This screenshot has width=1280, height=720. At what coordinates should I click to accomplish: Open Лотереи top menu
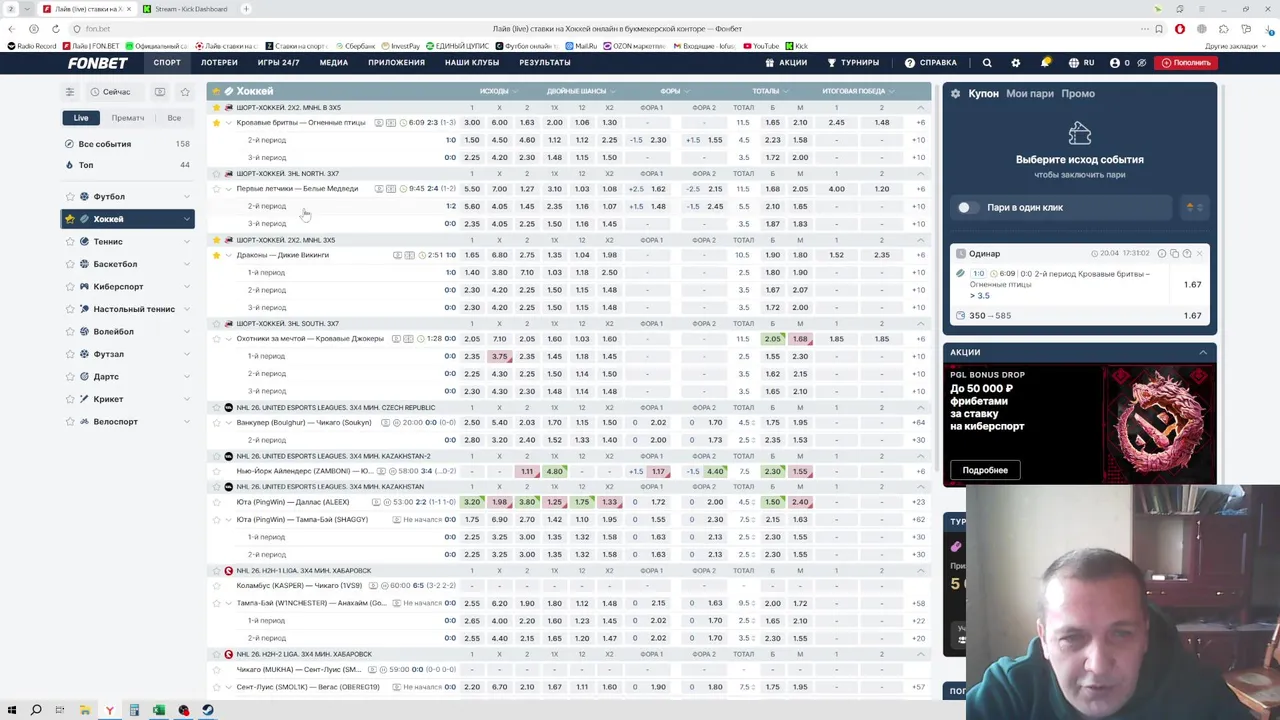tap(219, 62)
